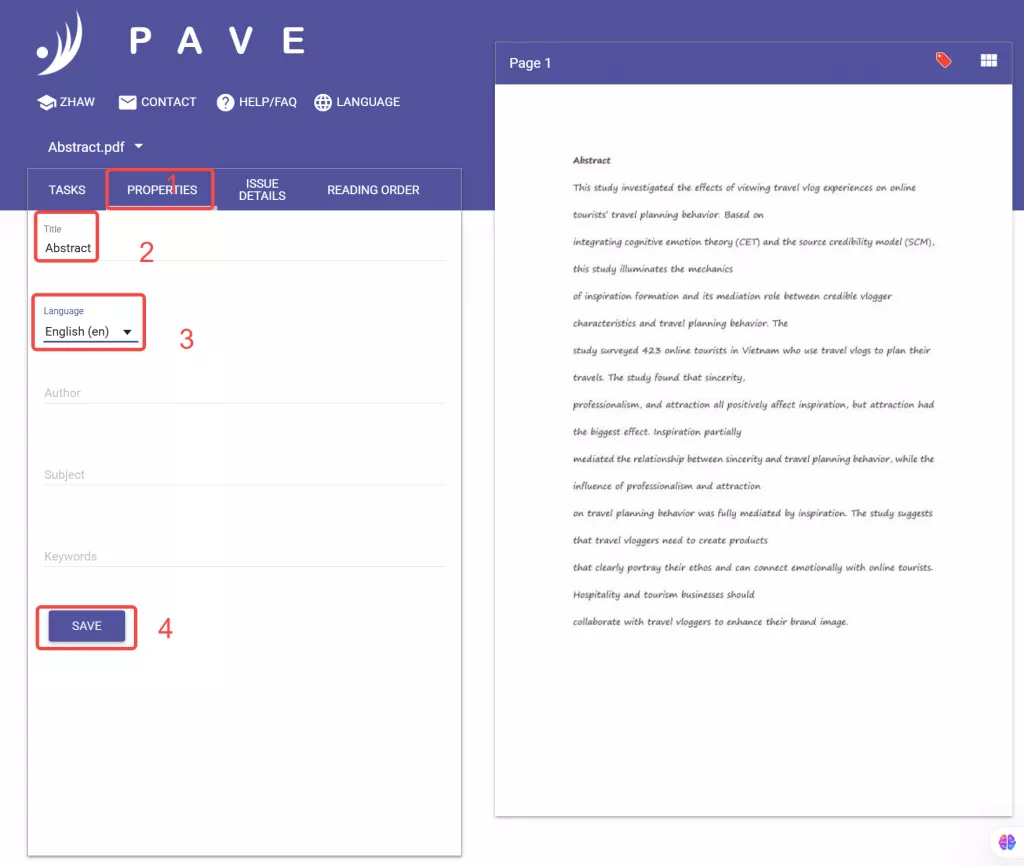This screenshot has height=866, width=1024.
Task: Click the Help/FAQ question mark icon
Action: pos(225,103)
